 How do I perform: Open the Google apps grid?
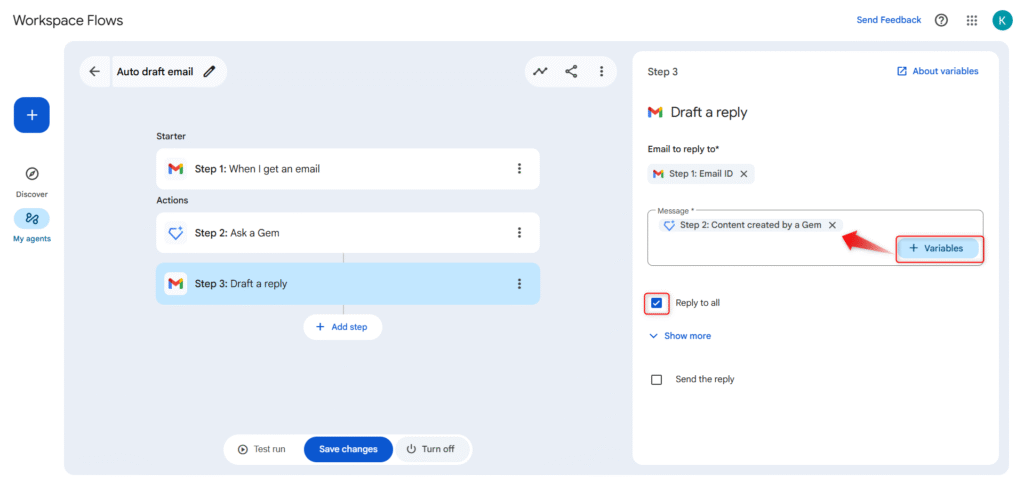click(971, 20)
